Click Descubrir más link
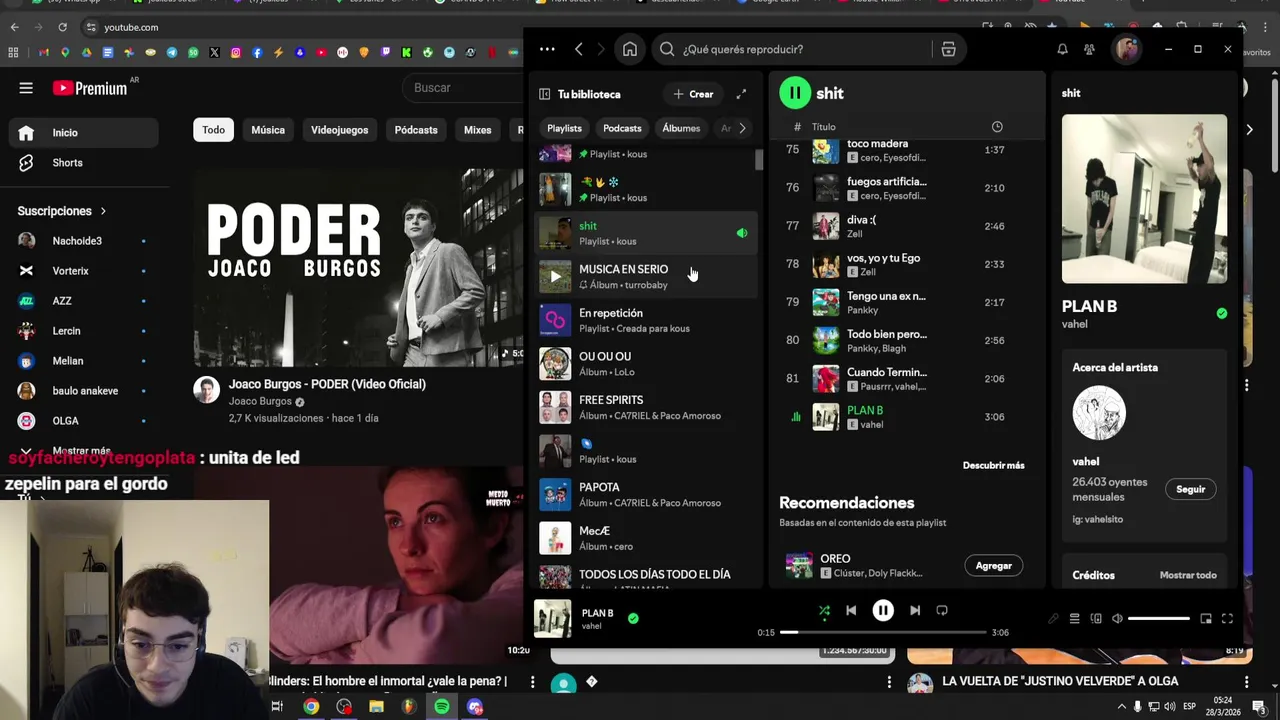The width and height of the screenshot is (1280, 720). pyautogui.click(x=993, y=465)
